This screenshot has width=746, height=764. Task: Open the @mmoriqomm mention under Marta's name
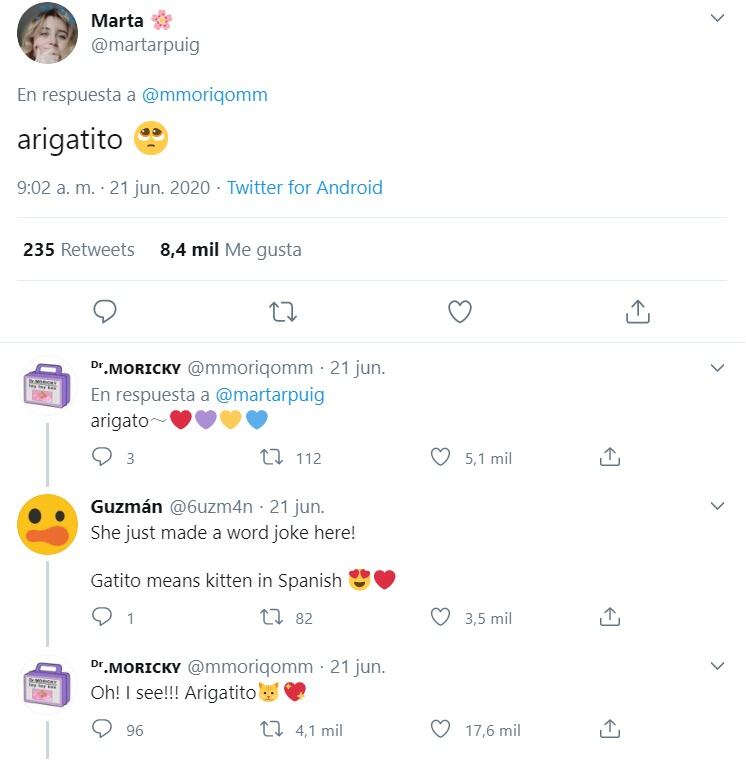click(205, 95)
